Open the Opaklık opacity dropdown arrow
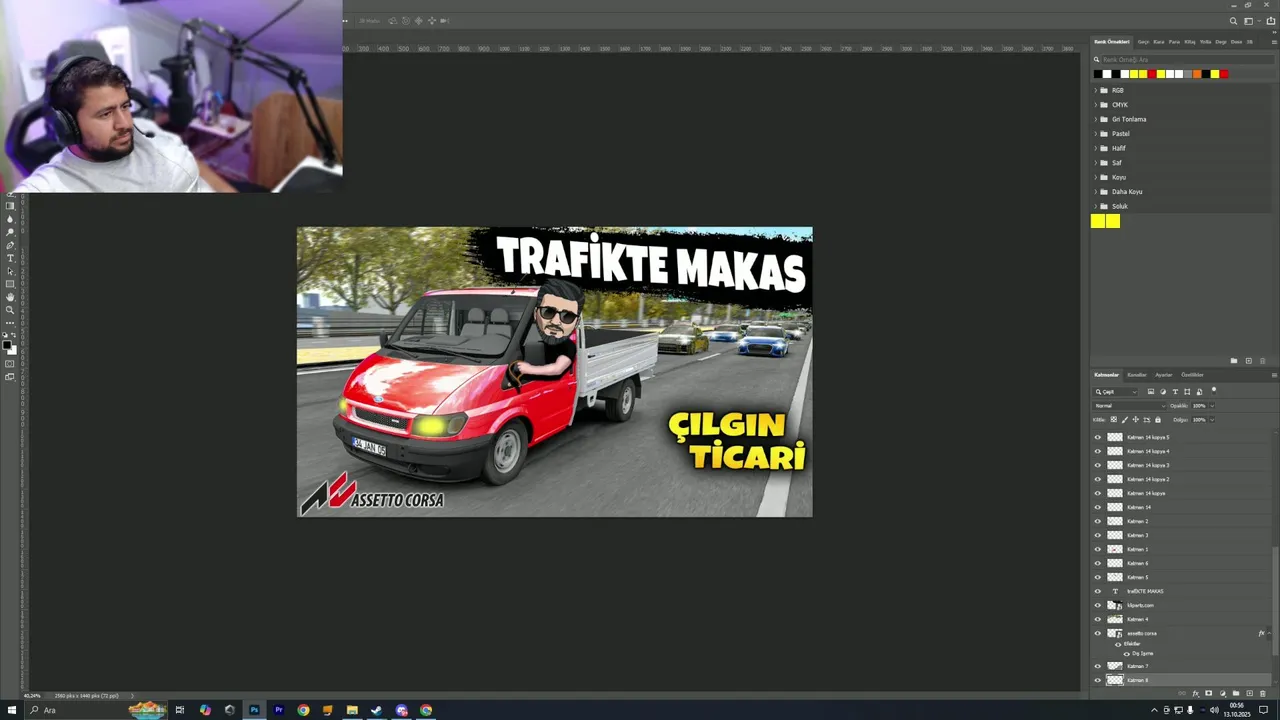 (x=1212, y=406)
